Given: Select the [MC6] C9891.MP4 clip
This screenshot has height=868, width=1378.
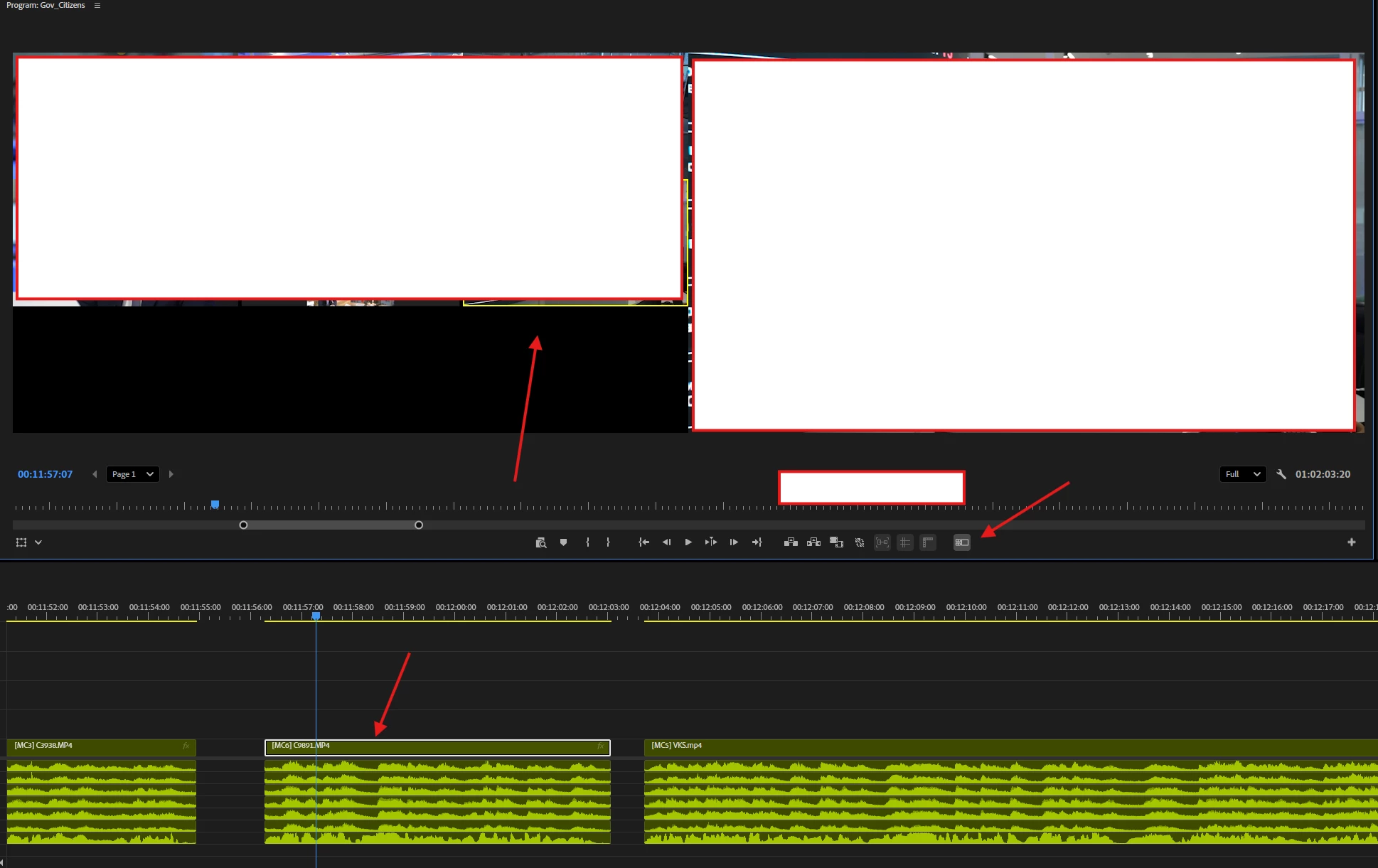Looking at the screenshot, I should tap(437, 746).
